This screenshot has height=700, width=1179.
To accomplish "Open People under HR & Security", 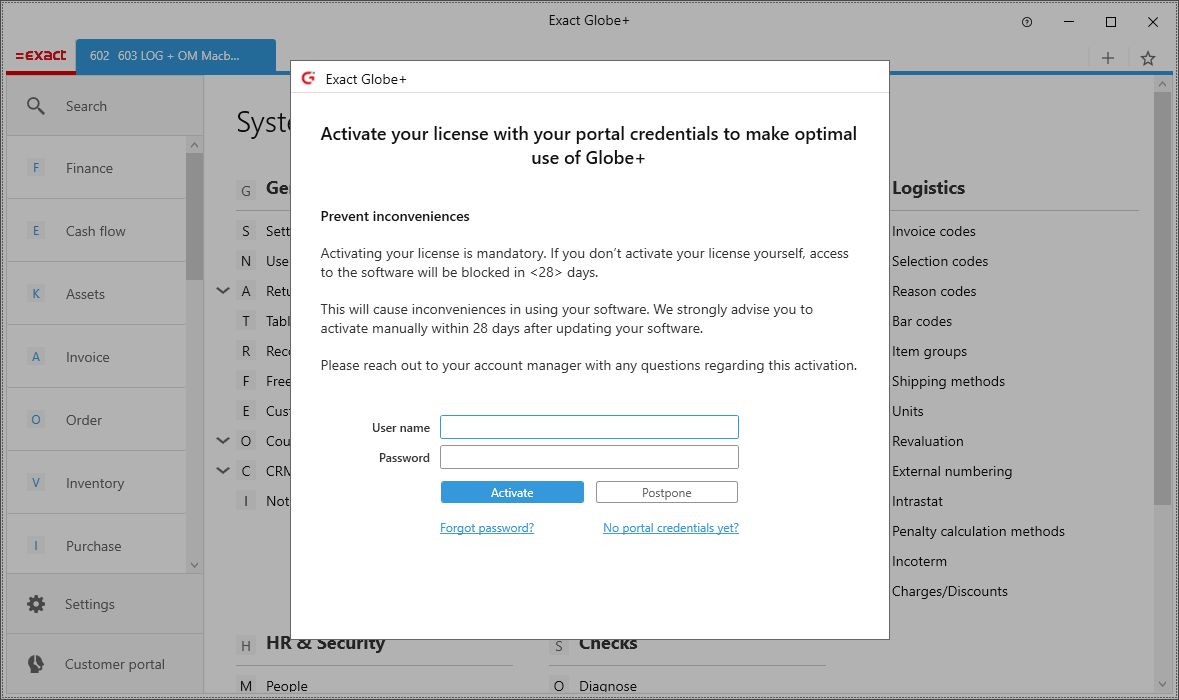I will (x=286, y=686).
